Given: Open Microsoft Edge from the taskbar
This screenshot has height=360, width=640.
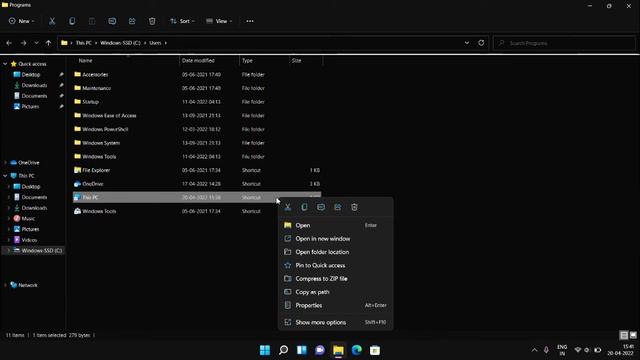Looking at the screenshot, I should 357,350.
